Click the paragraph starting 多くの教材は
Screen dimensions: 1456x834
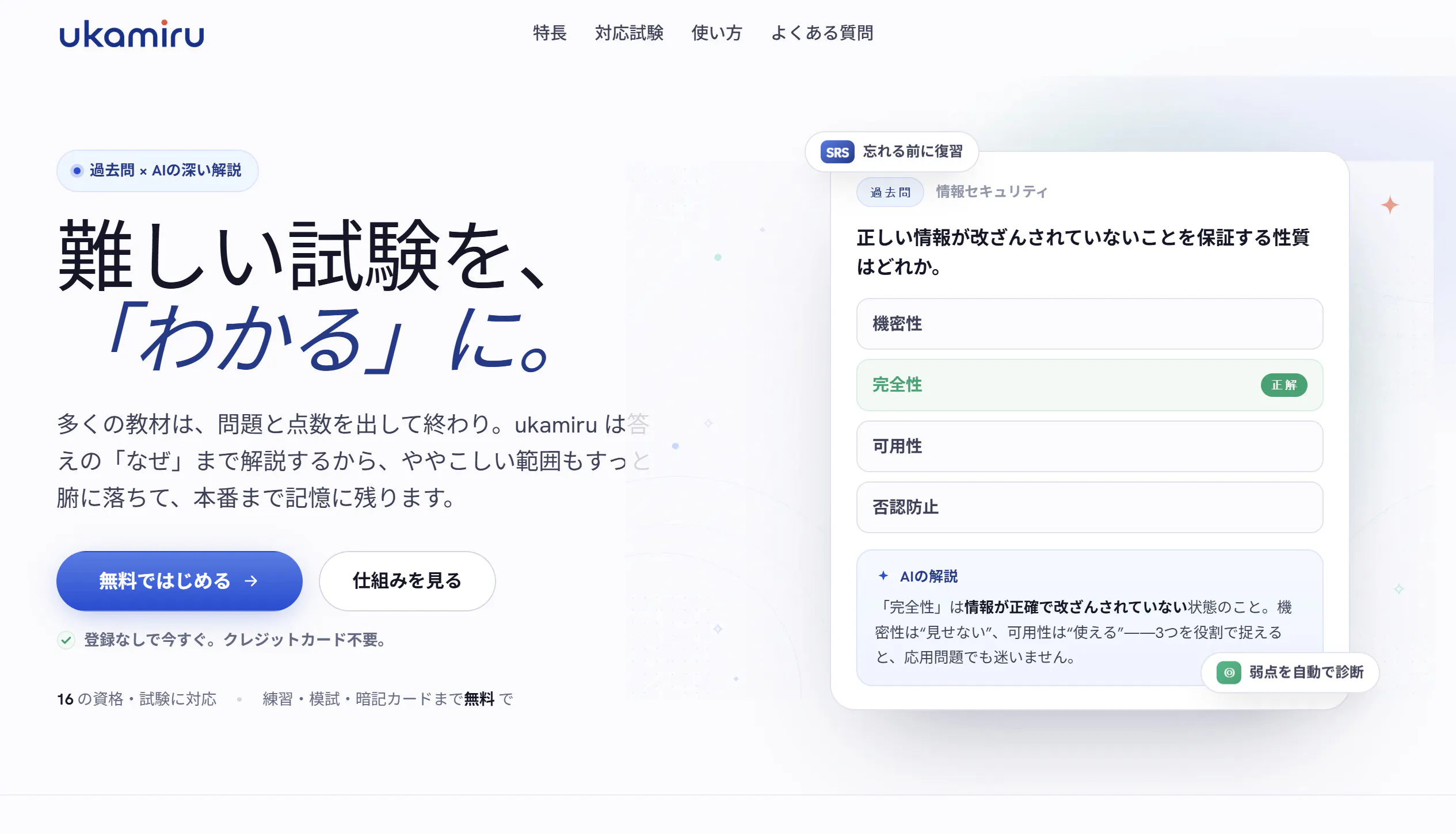click(353, 461)
